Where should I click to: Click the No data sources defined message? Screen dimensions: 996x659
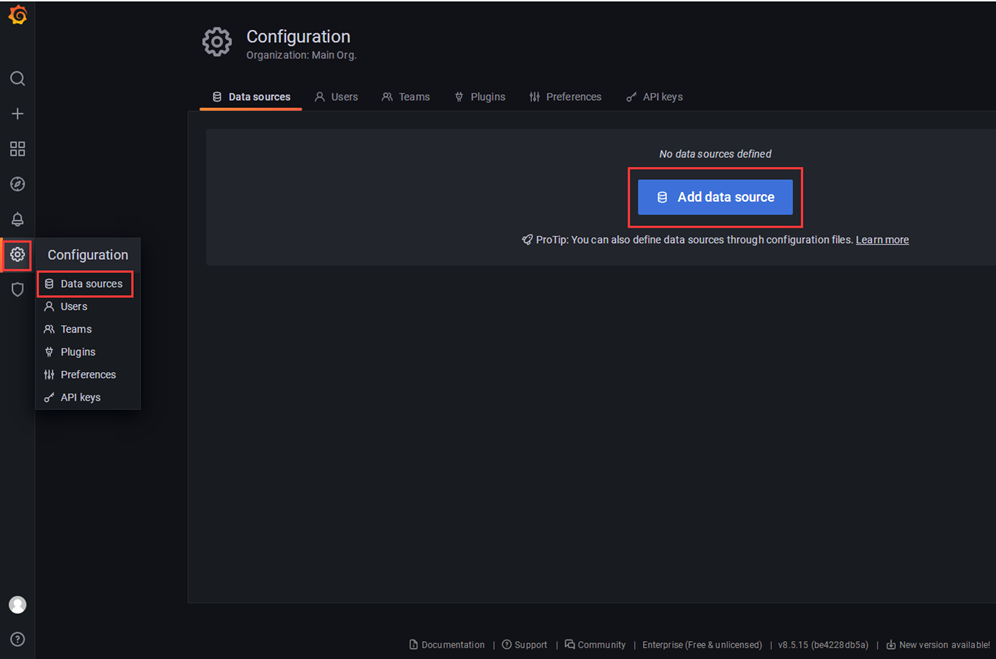[x=715, y=154]
